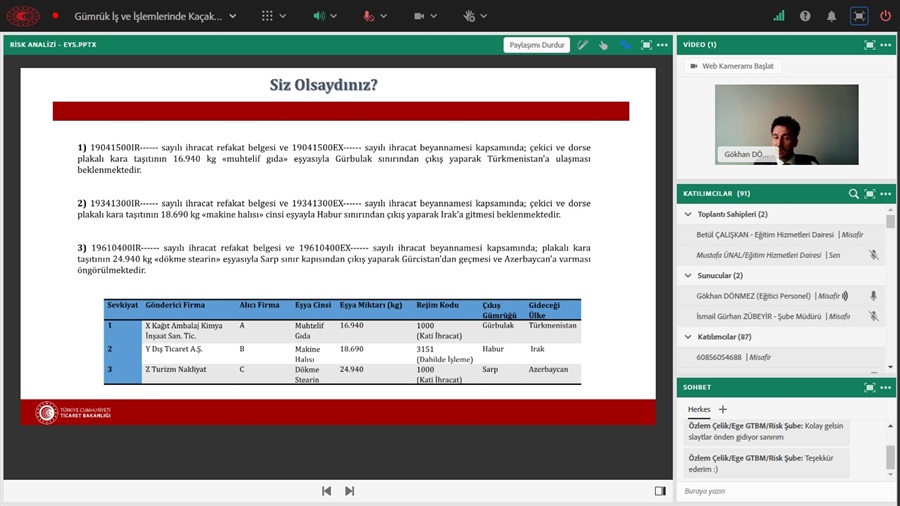900x506 pixels.
Task: Expand the Katılımcılar (87) group
Action: 687,337
